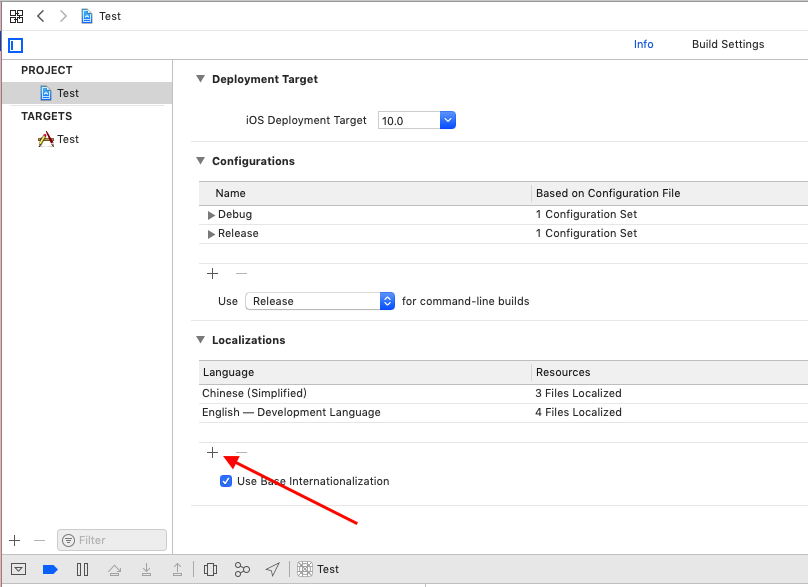808x587 pixels.
Task: Toggle the project and targets list sidebar
Action: point(16,45)
